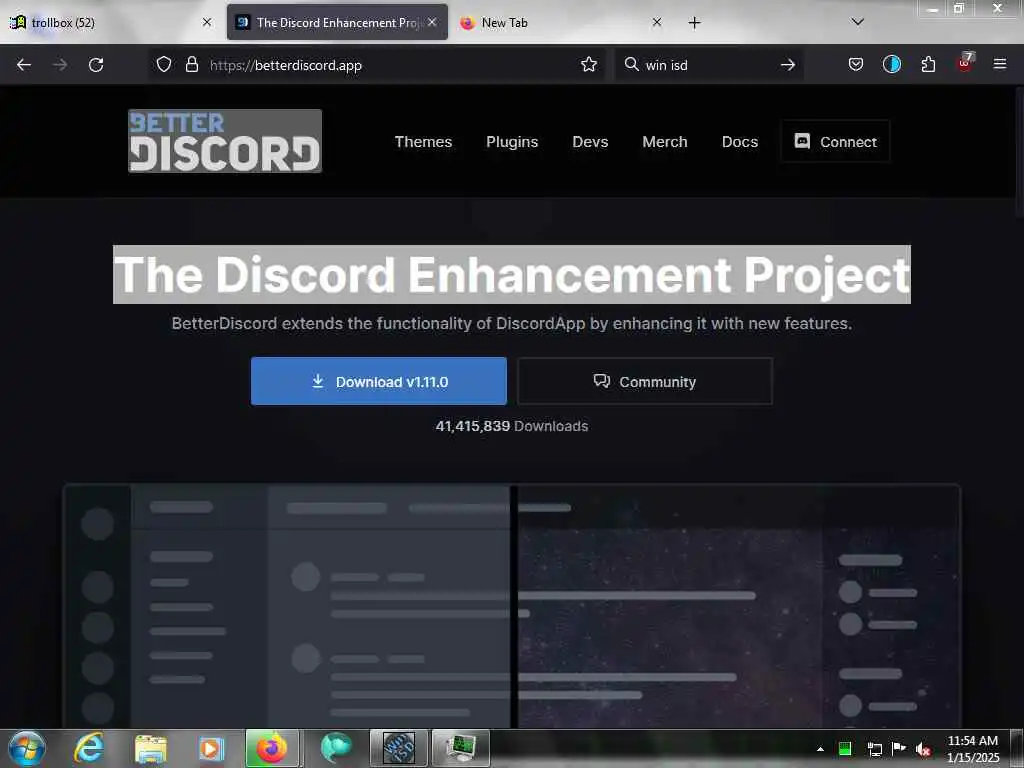Click The Discord Enhancement Project heading
1024x768 pixels.
tap(512, 274)
